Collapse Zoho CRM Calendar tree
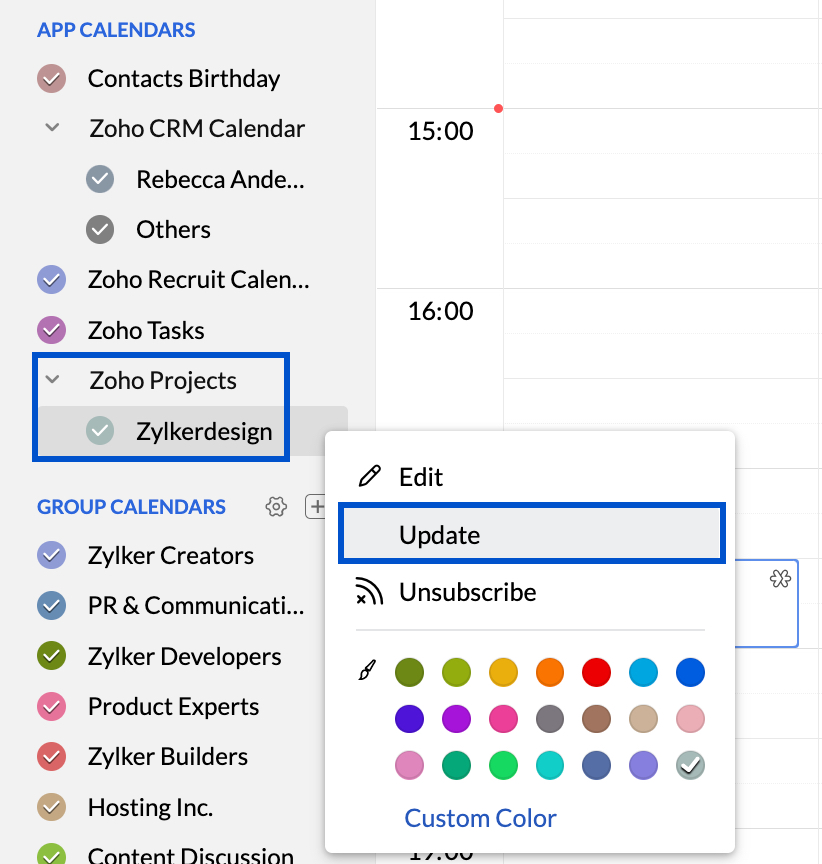The image size is (822, 864). click(53, 128)
